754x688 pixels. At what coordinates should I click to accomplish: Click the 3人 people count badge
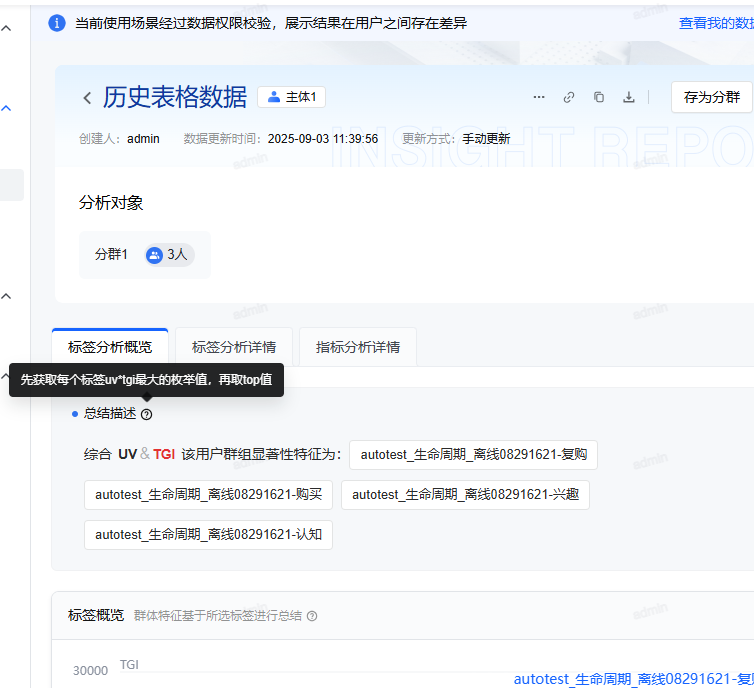pos(167,255)
